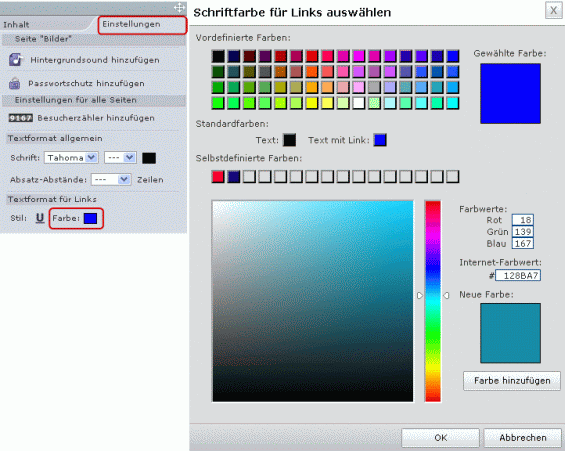Click the move cross icon above panel

179,7
